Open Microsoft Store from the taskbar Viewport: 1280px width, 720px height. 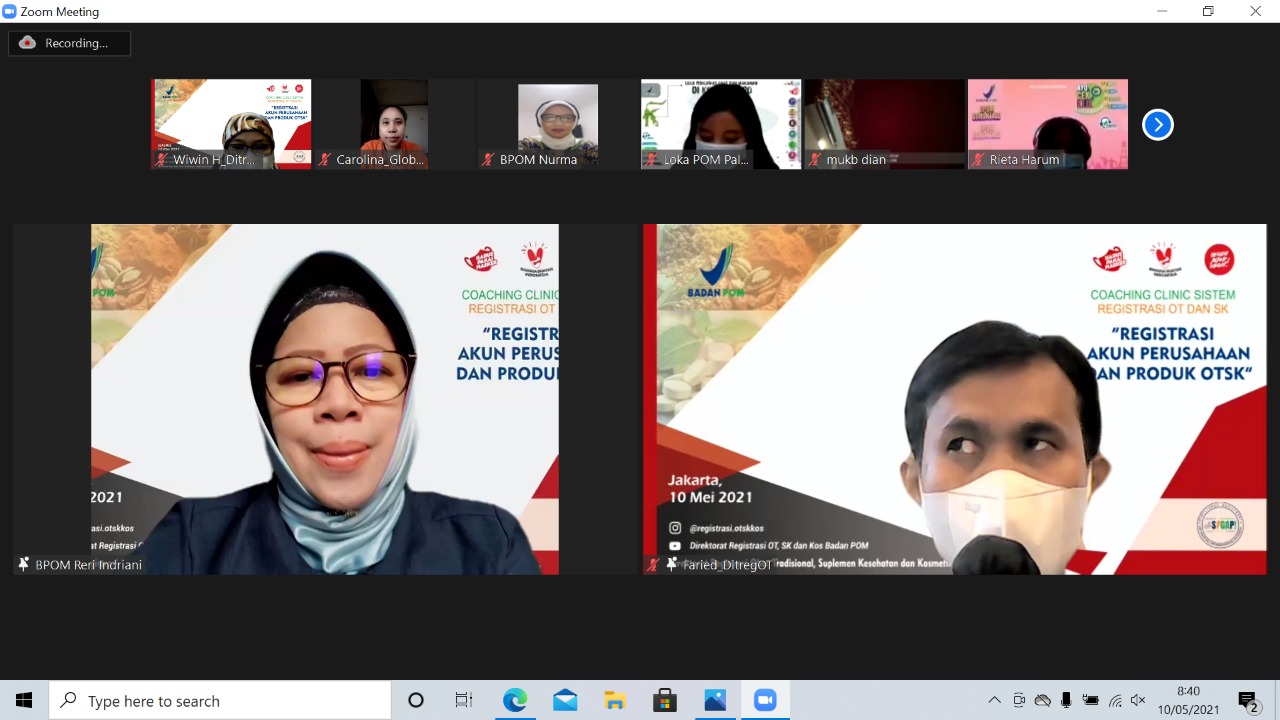tap(665, 701)
